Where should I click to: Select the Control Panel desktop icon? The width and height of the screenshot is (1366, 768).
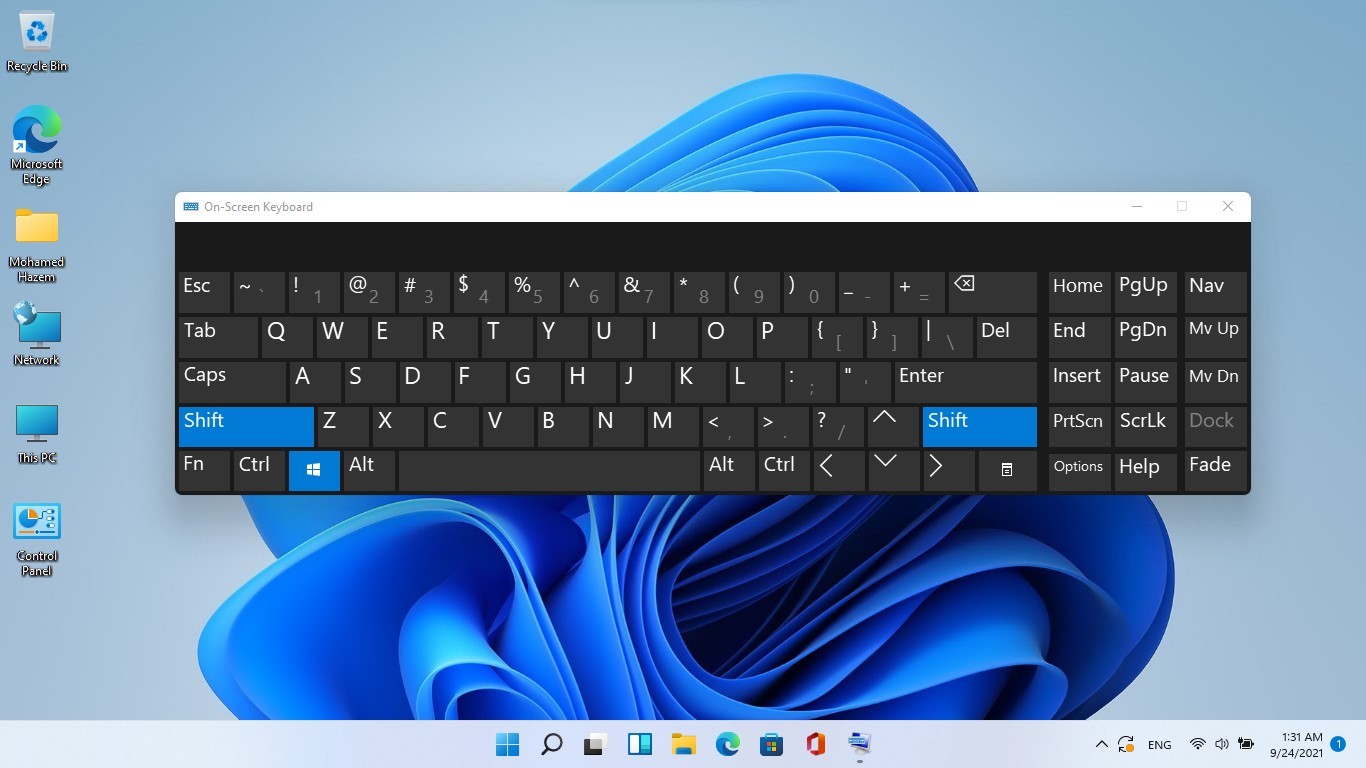37,540
